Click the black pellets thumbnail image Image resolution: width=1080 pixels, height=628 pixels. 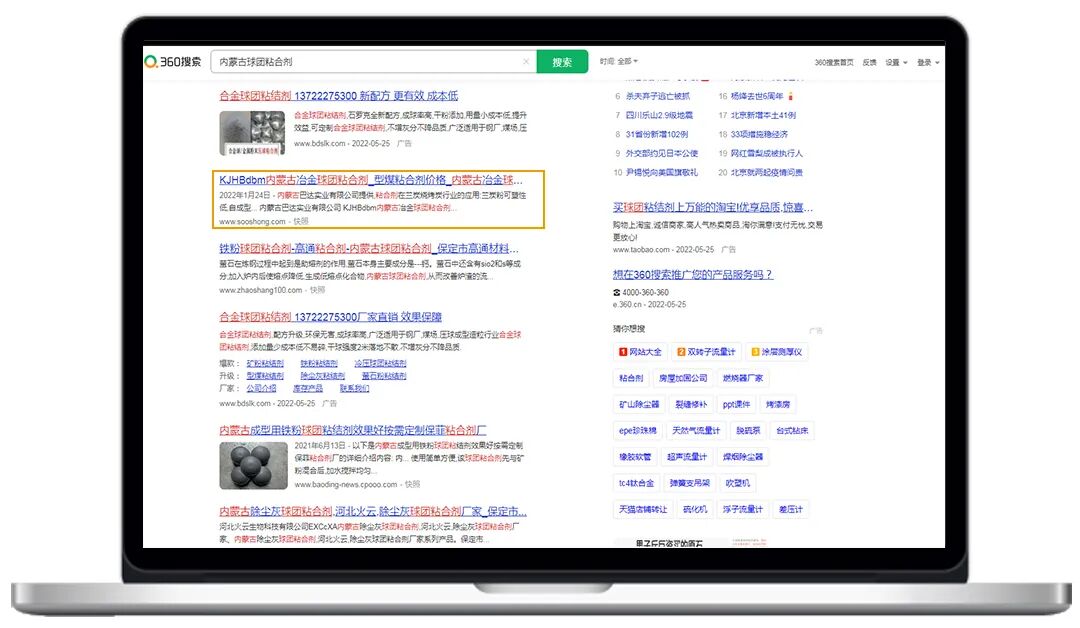253,465
